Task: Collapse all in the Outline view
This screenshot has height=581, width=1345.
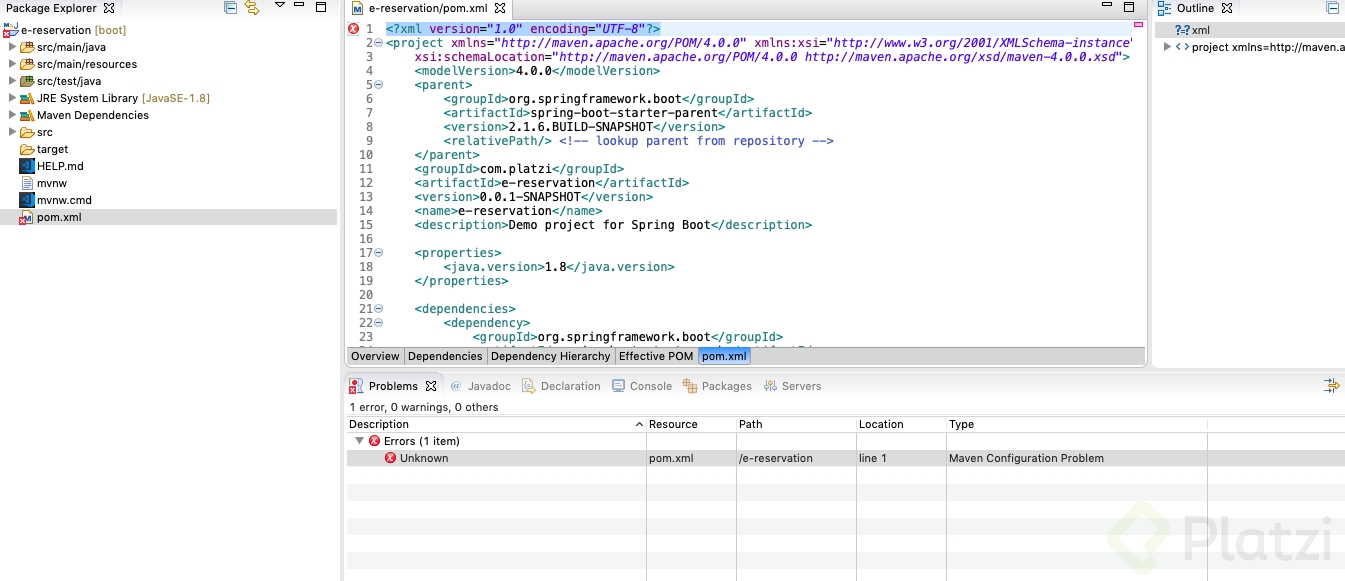Action: tap(1332, 8)
